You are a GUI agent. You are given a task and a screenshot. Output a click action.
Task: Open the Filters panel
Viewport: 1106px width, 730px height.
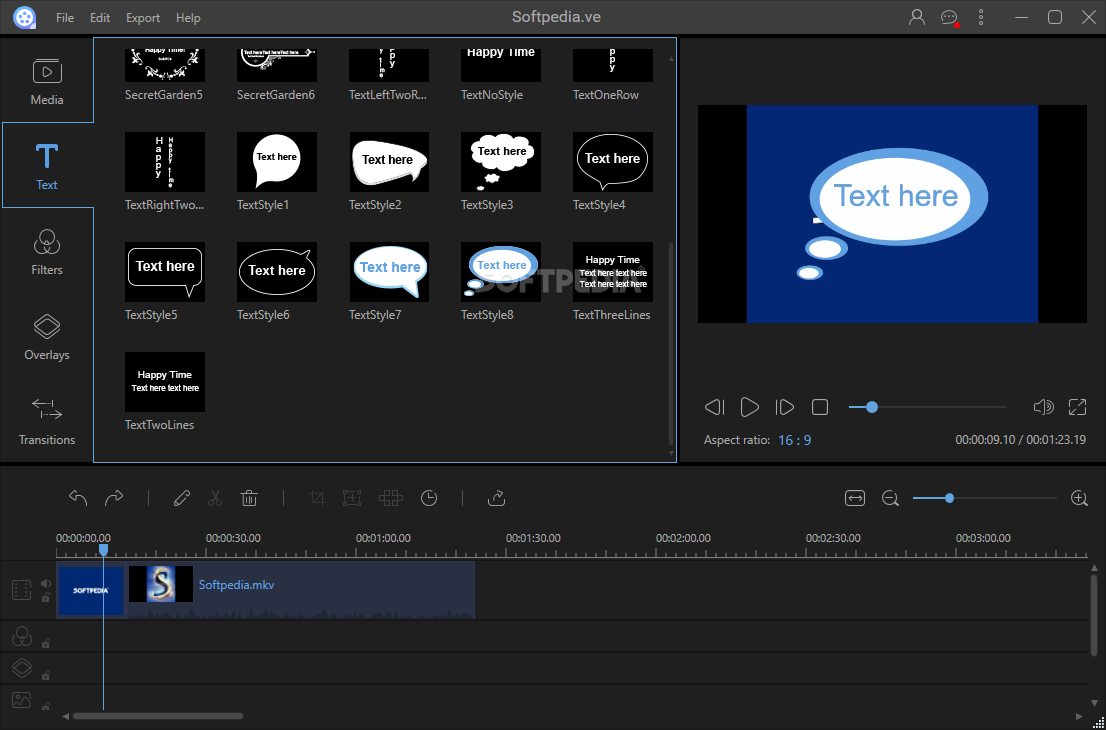pyautogui.click(x=47, y=251)
